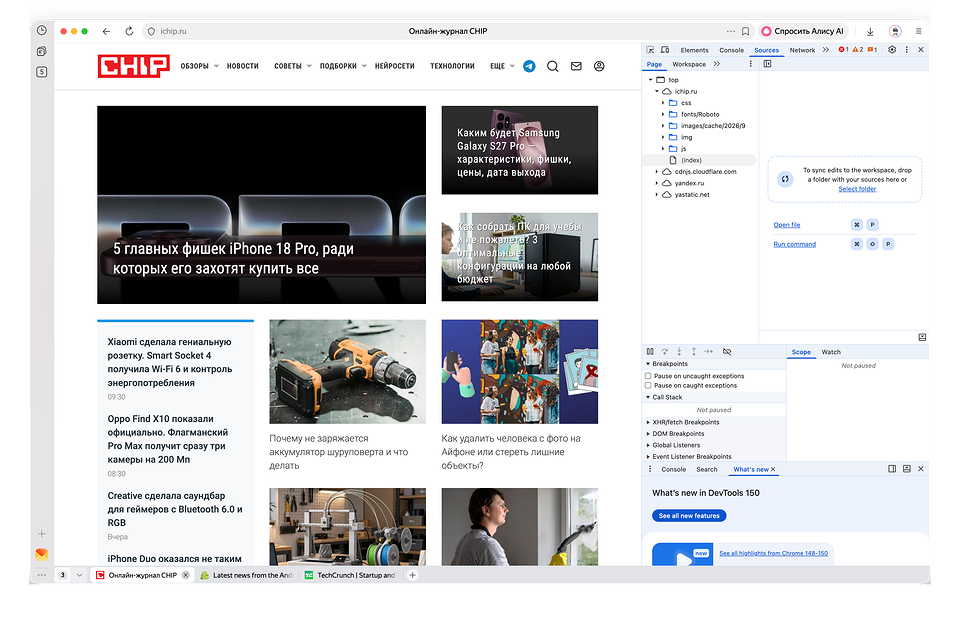The height and width of the screenshot is (623, 960).
Task: Toggle the Sources navigator sidebar icon
Action: point(767,64)
